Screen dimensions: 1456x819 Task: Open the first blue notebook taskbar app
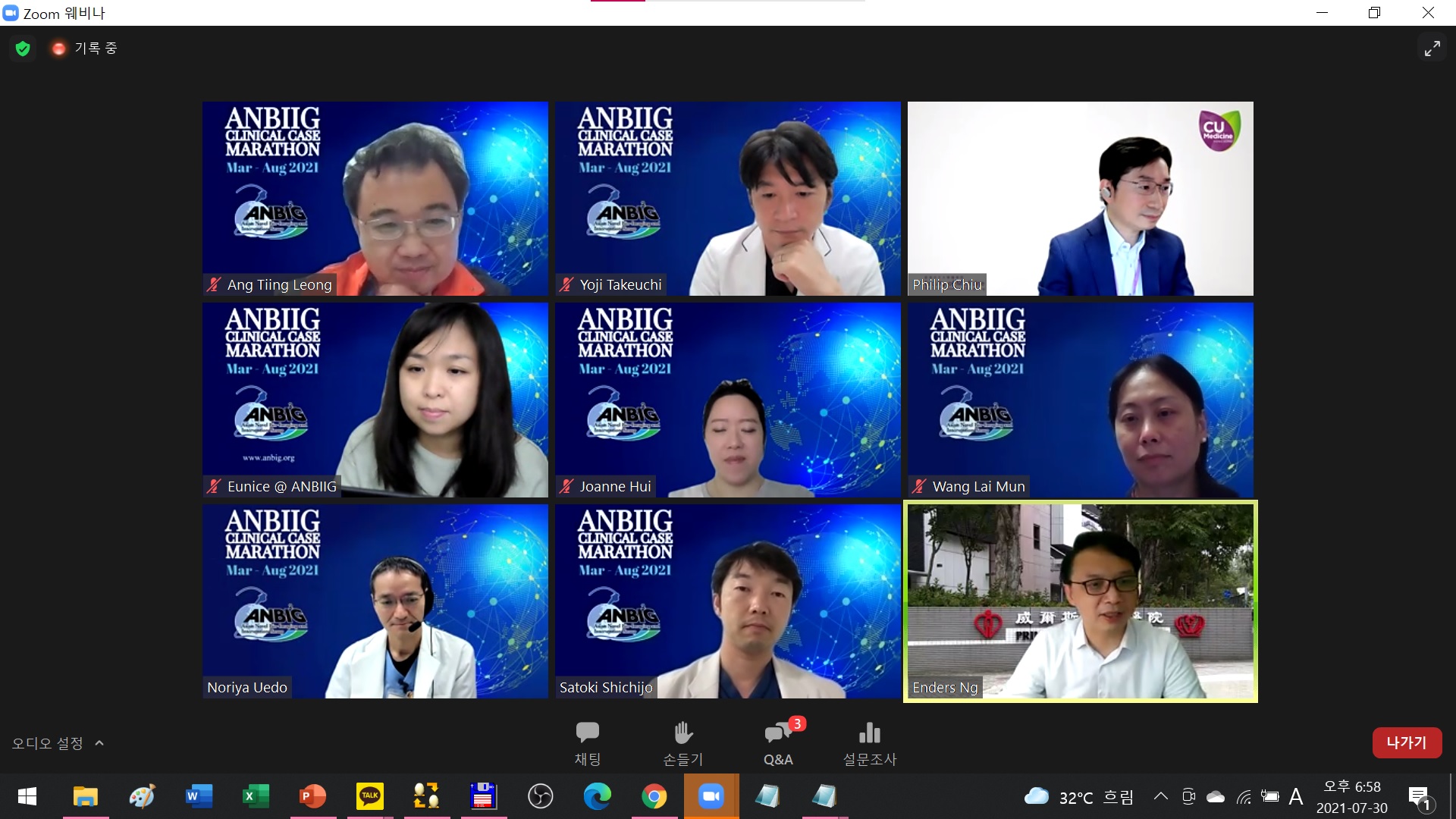click(767, 796)
